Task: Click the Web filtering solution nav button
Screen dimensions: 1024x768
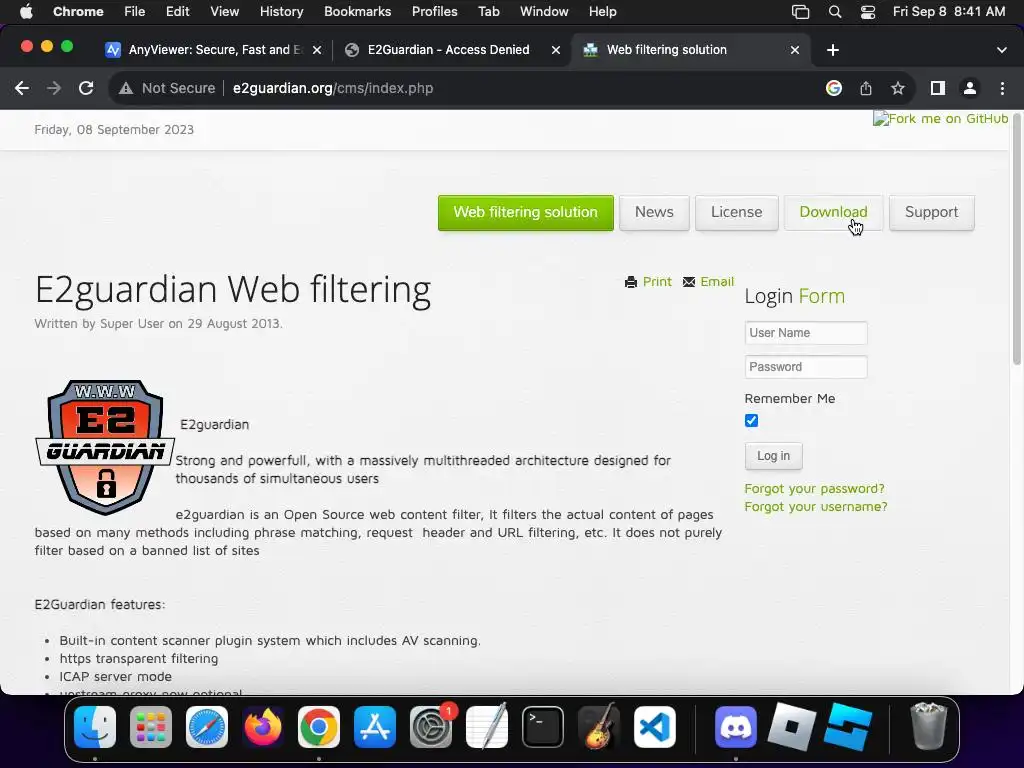Action: [x=526, y=212]
